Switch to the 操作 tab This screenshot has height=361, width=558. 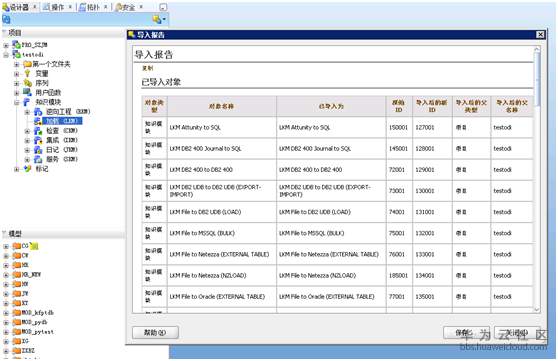pos(57,7)
